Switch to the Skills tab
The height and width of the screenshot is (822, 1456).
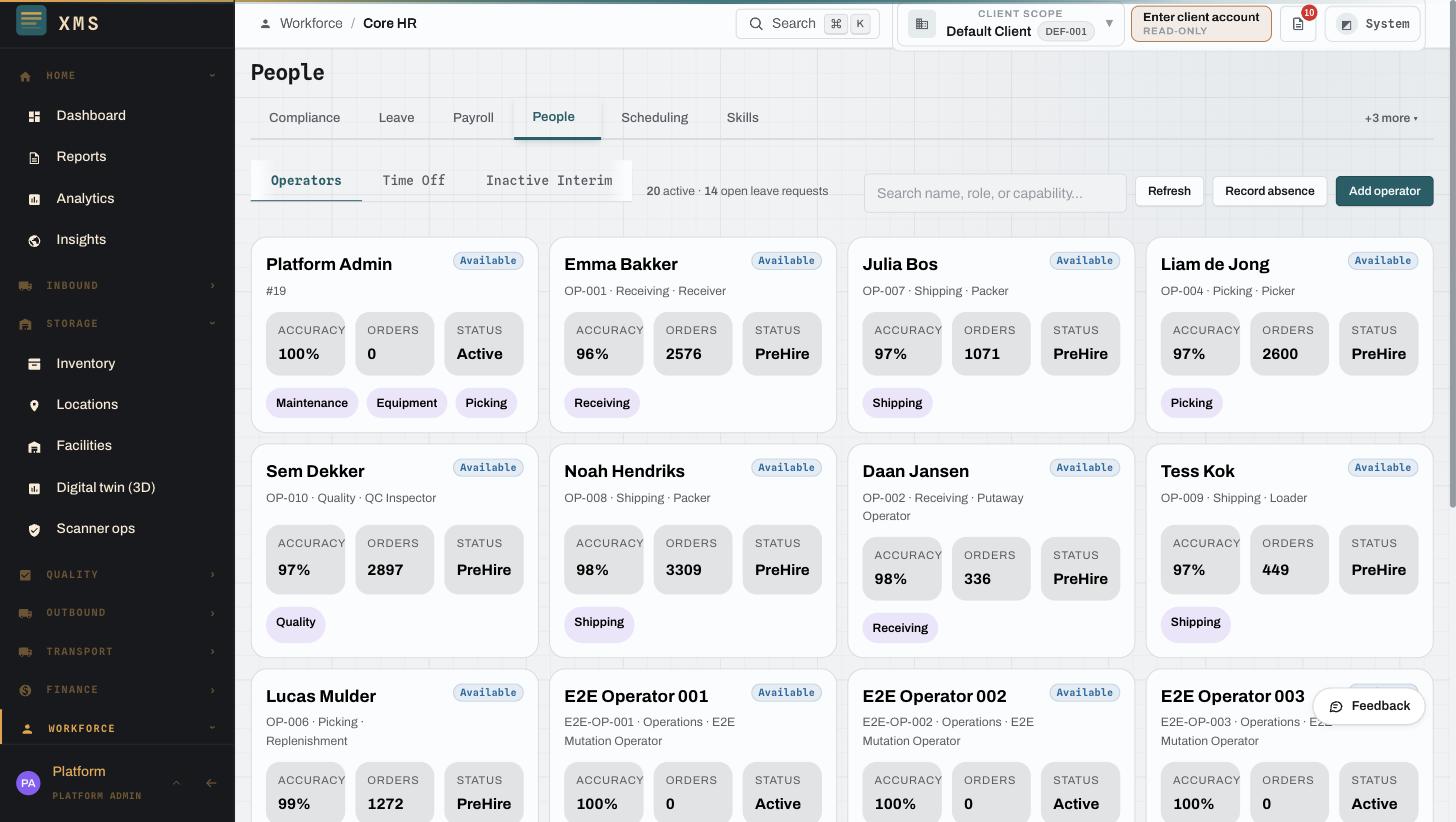pyautogui.click(x=742, y=118)
